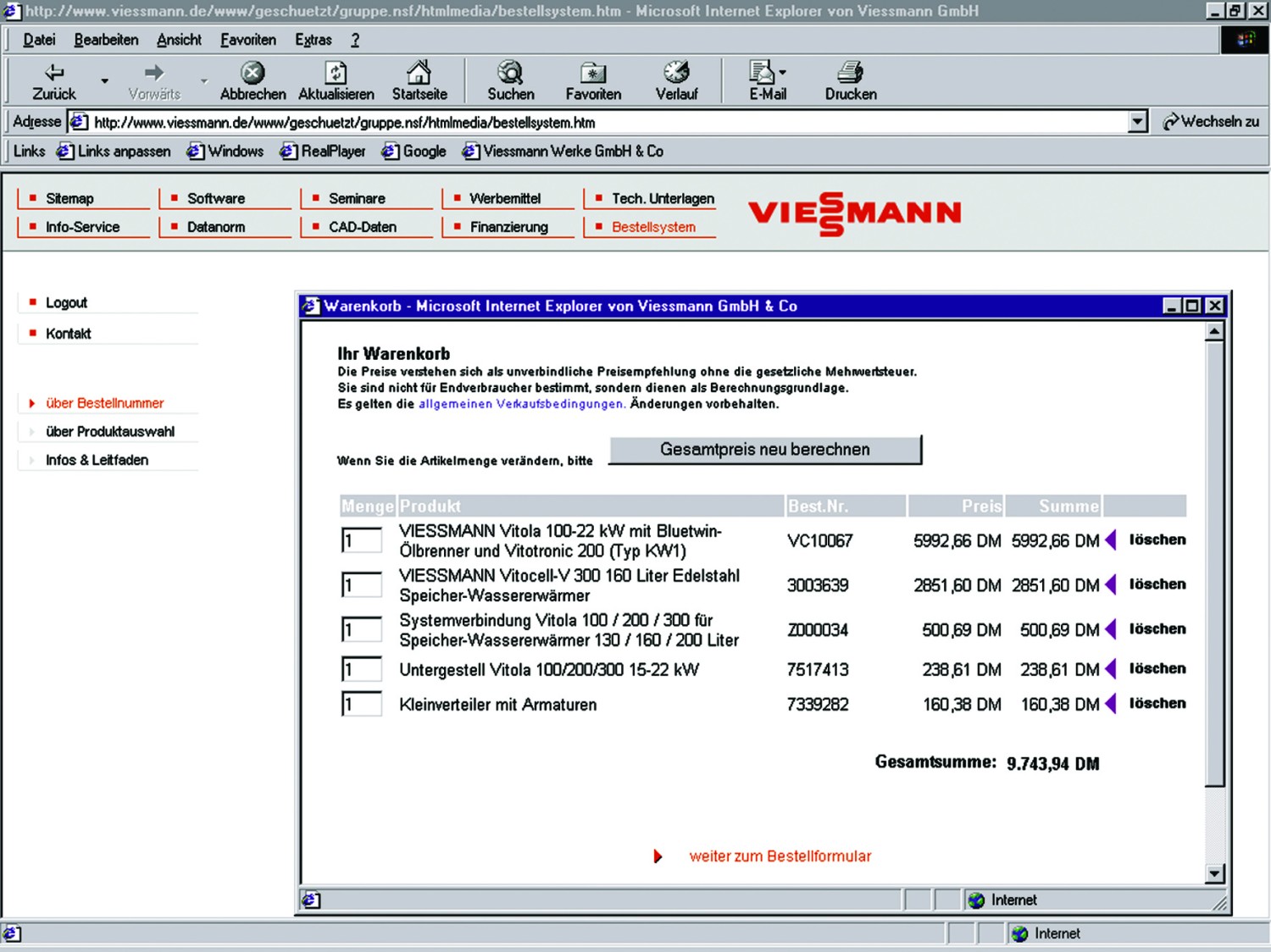Click the Abbrechen stop icon
The width and height of the screenshot is (1271, 952).
click(x=253, y=73)
